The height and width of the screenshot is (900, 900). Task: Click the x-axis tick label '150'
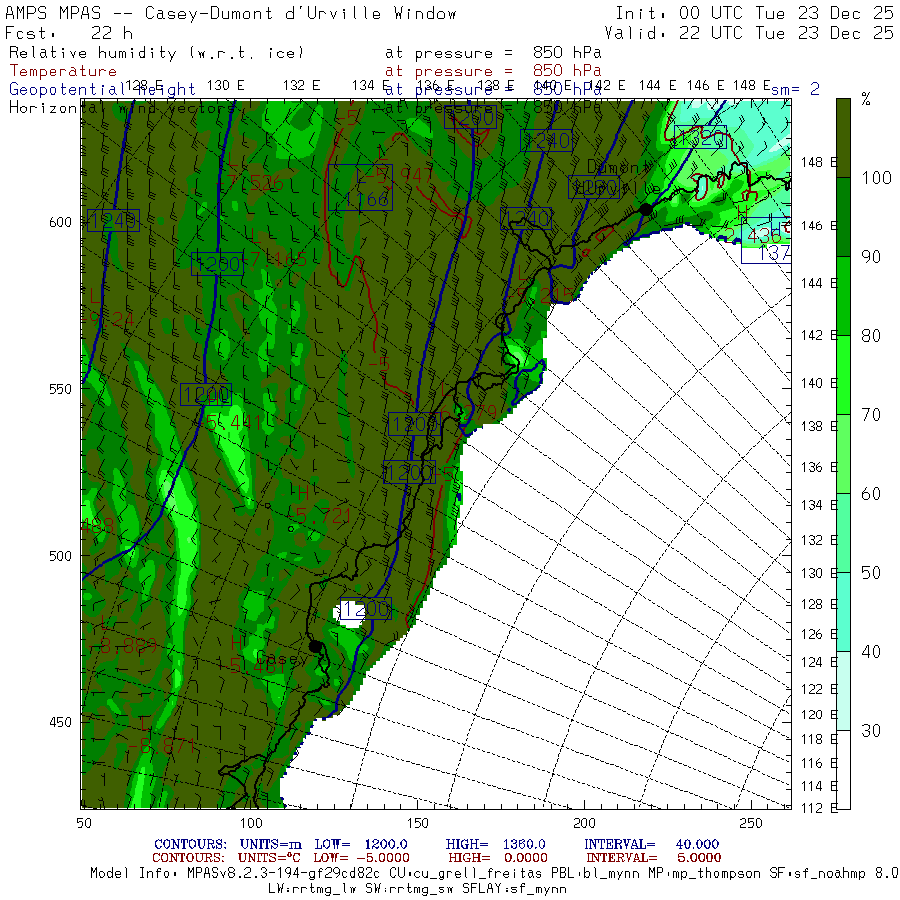[x=417, y=823]
